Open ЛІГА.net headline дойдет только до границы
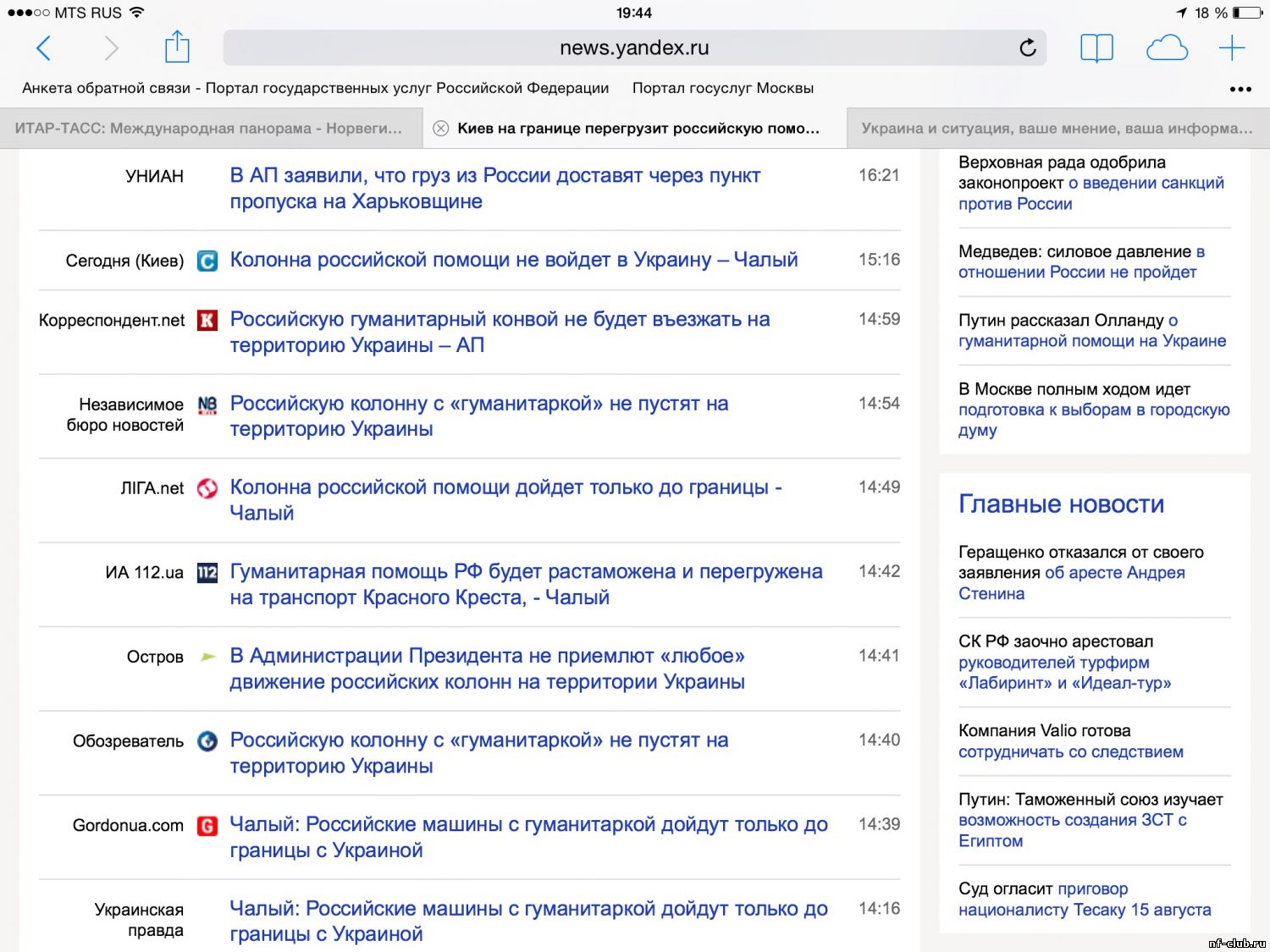Screen dimensions: 1270x952 coord(505,500)
